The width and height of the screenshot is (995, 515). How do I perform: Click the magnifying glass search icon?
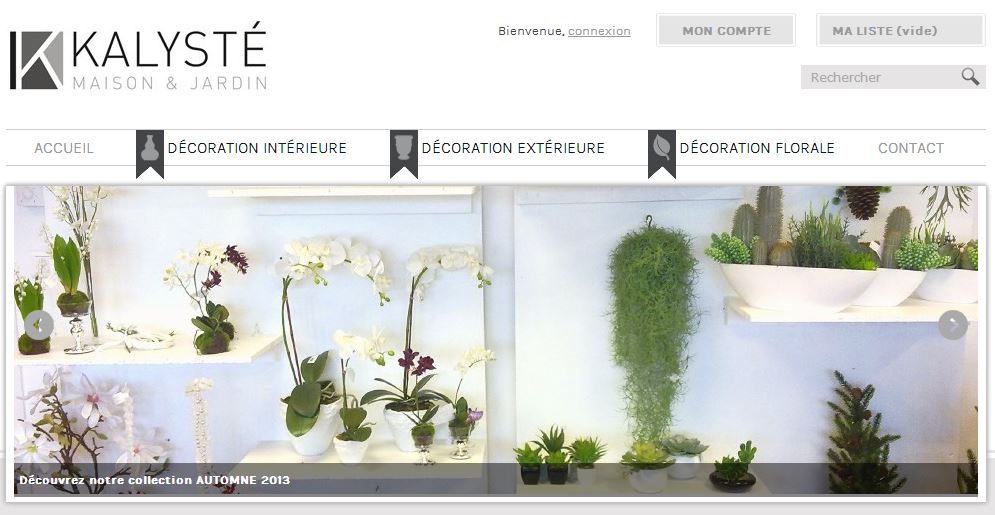tap(970, 77)
